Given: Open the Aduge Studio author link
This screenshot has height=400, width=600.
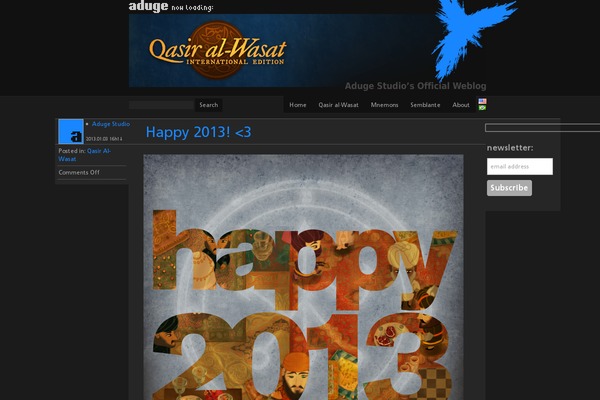Looking at the screenshot, I should click(111, 124).
